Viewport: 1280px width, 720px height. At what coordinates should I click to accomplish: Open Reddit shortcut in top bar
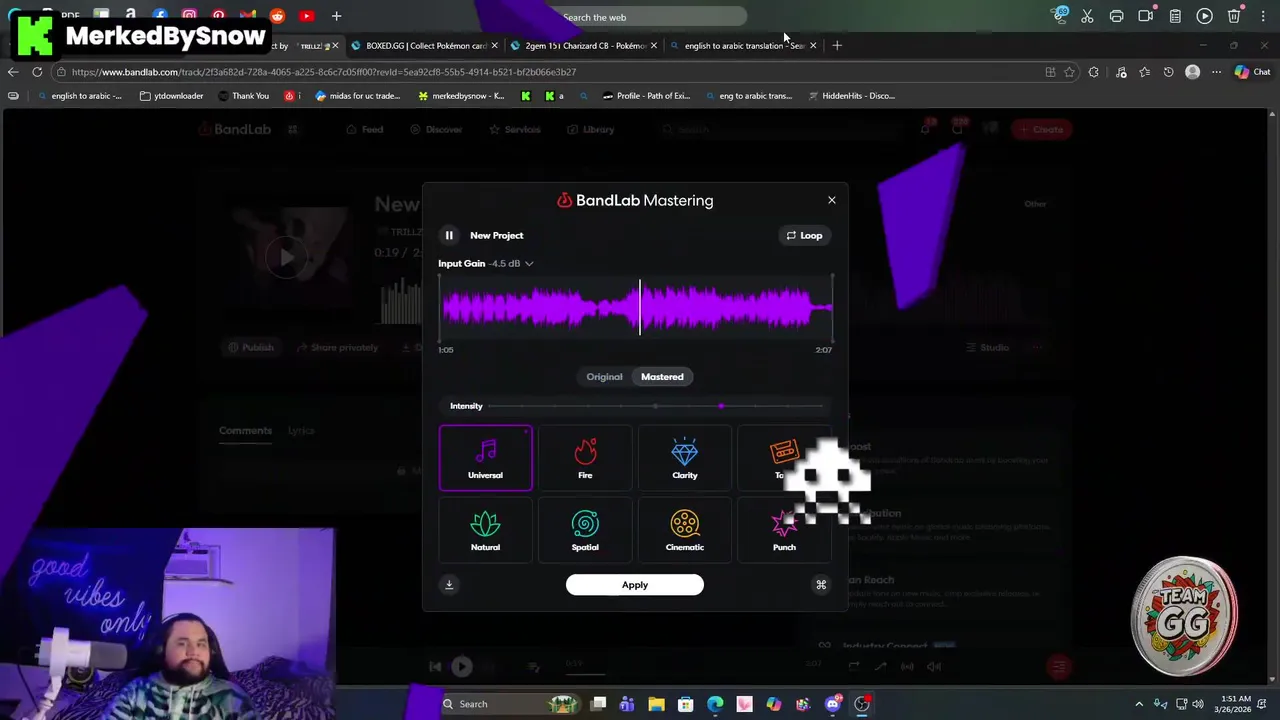pos(277,16)
